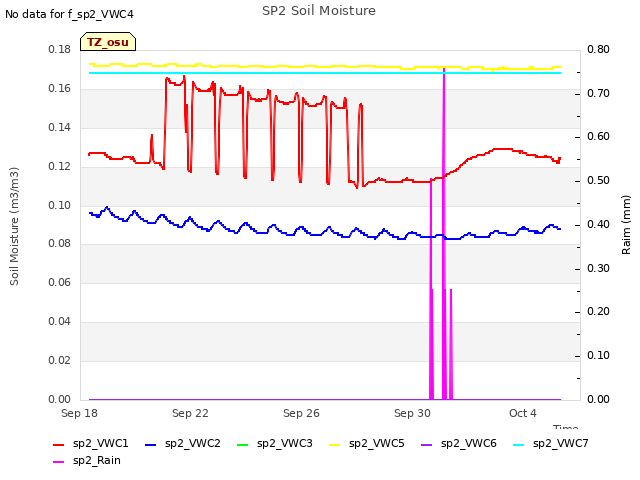Click the 0.18 left axis value

tap(59, 49)
